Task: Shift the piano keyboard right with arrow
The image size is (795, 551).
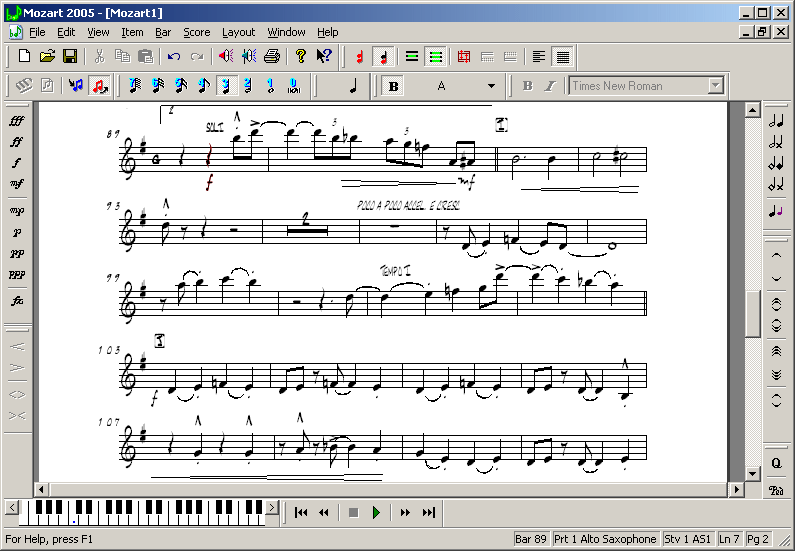Action: [x=272, y=507]
